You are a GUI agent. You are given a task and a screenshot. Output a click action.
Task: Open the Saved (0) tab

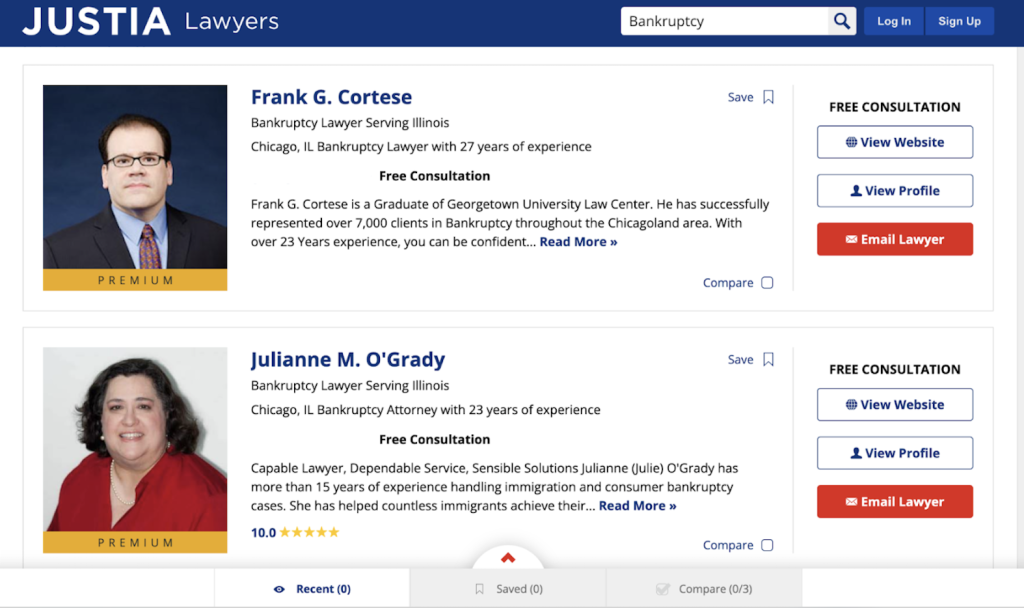point(508,589)
